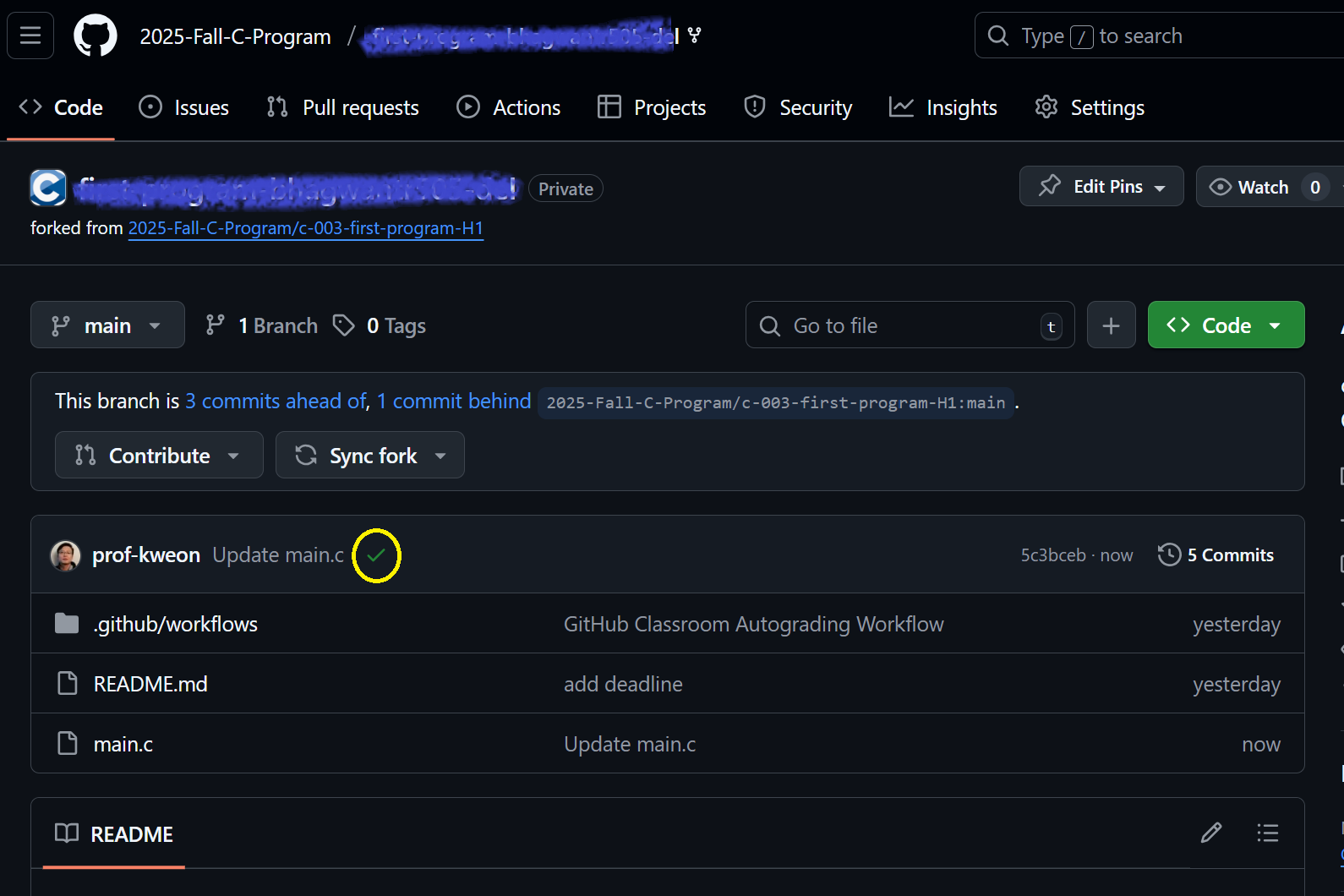This screenshot has width=1344, height=896.
Task: Expand the Contribute dropdown
Action: coord(159,456)
